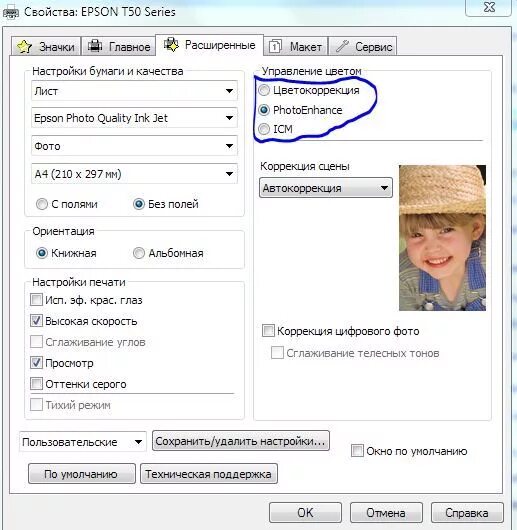This screenshot has width=517, height=530.
Task: Click the printer icon on Главное tab
Action: (95, 46)
